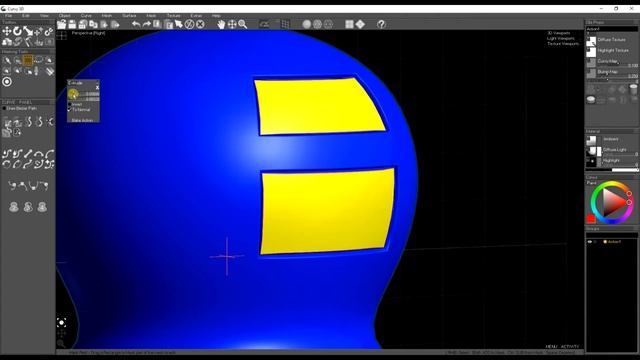Click the copy icon in top toolbar
The width and height of the screenshot is (640, 360).
click(93, 24)
